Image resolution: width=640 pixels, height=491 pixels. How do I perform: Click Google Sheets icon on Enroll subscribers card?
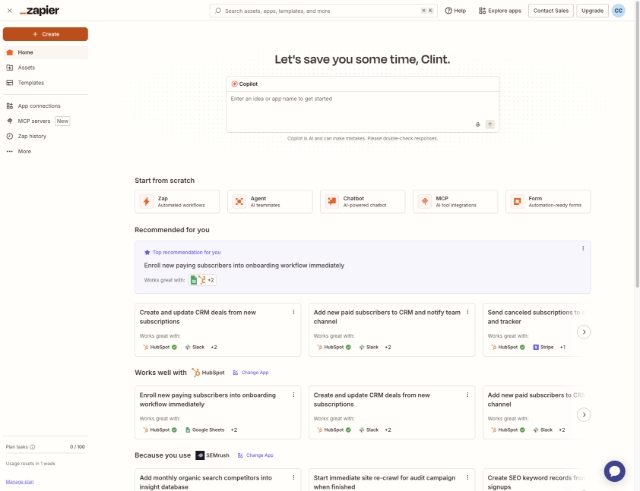point(187,430)
